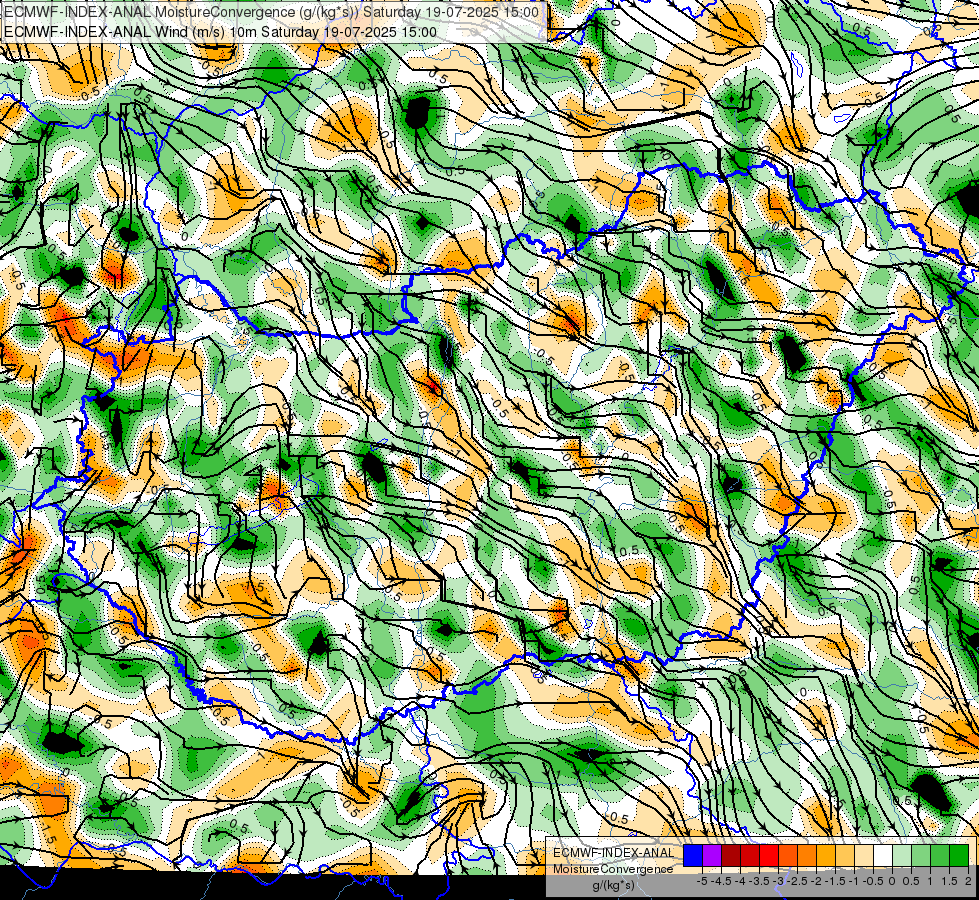
Task: Select the purple legend color swatch
Action: (712, 855)
